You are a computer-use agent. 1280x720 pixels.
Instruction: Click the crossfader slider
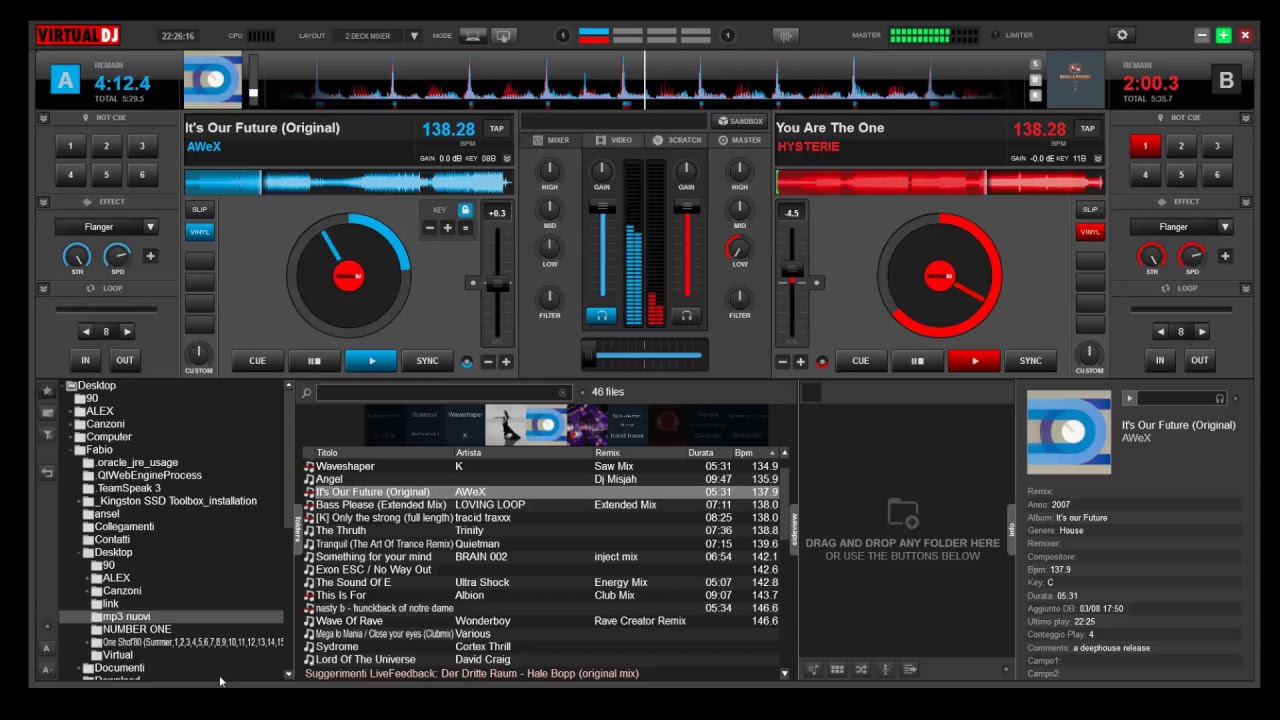coord(645,354)
